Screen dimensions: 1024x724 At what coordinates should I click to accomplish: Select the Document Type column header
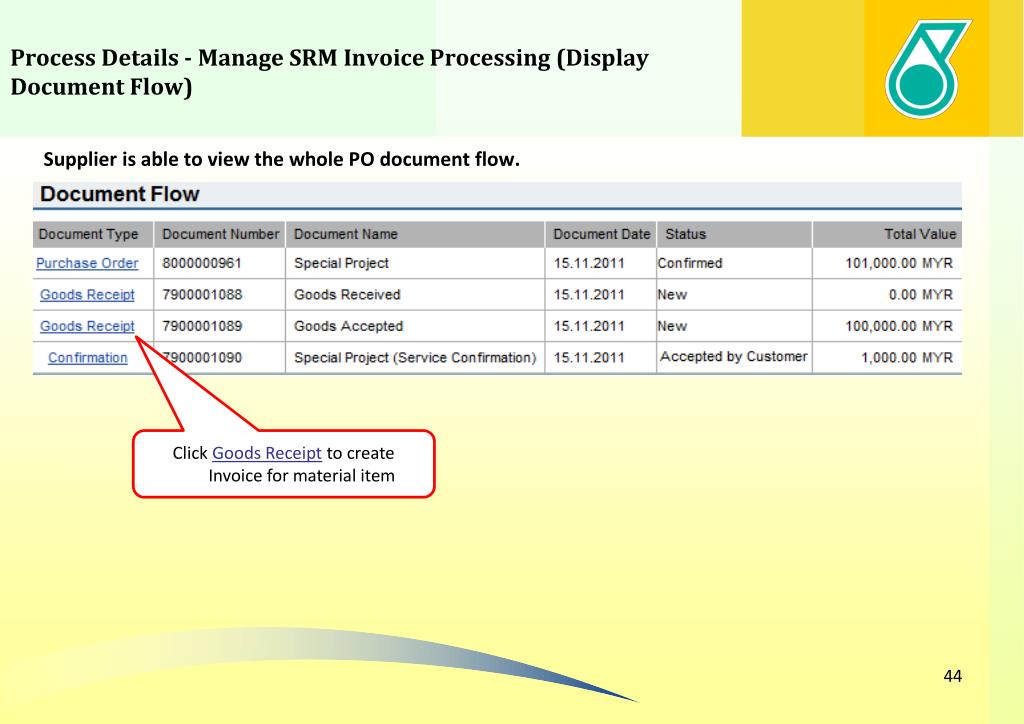[93, 234]
